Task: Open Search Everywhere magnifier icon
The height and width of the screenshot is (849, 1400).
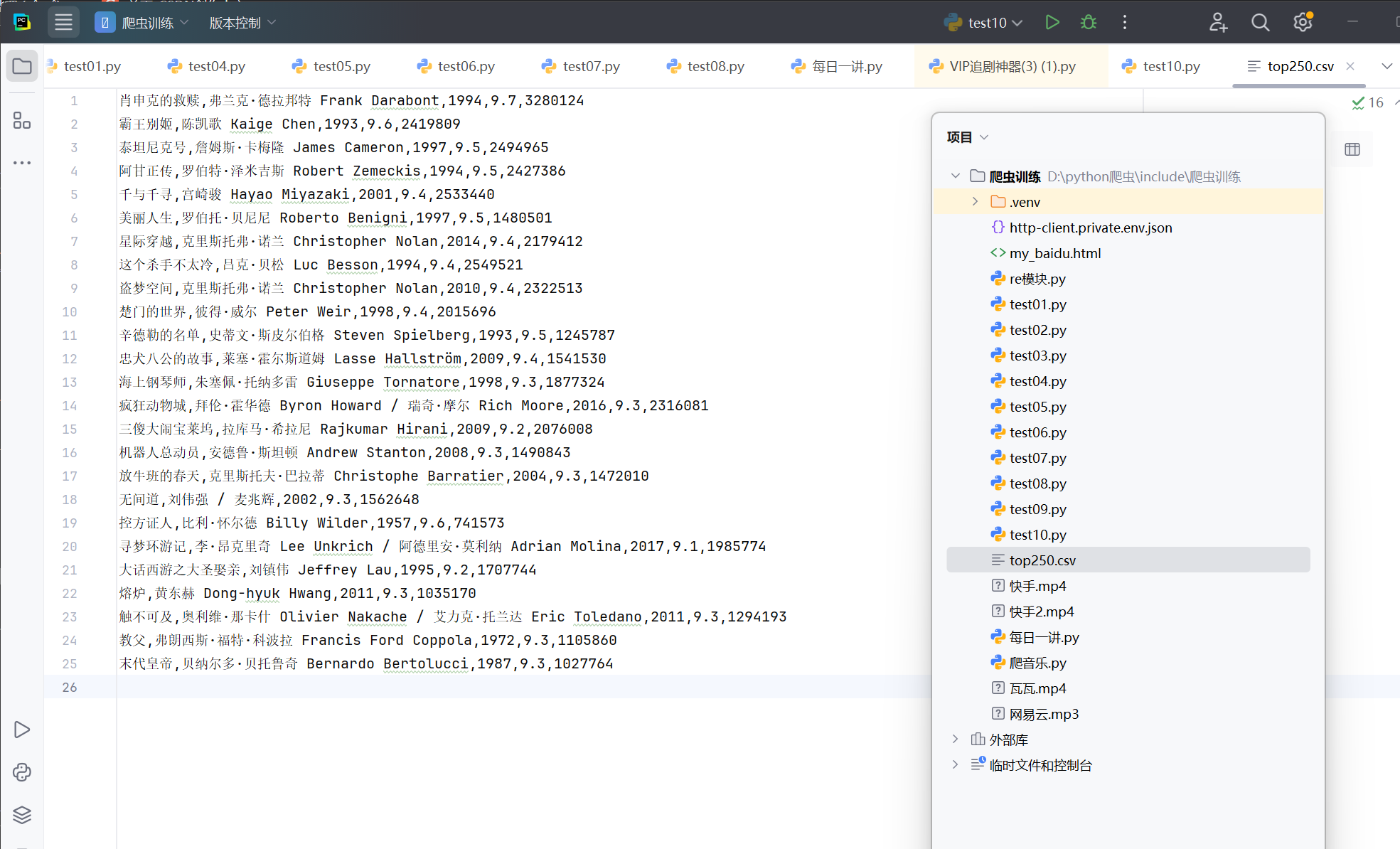Action: [x=1260, y=23]
